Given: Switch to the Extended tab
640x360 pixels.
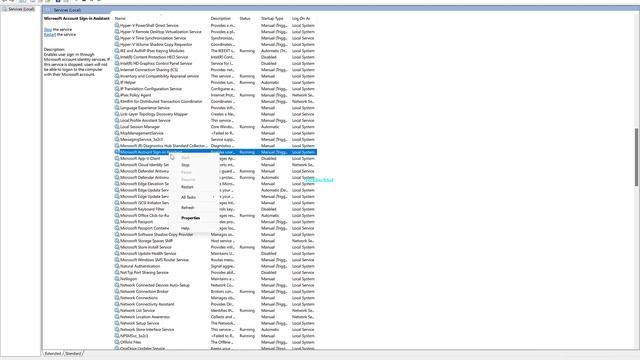Looking at the screenshot, I should (53, 353).
